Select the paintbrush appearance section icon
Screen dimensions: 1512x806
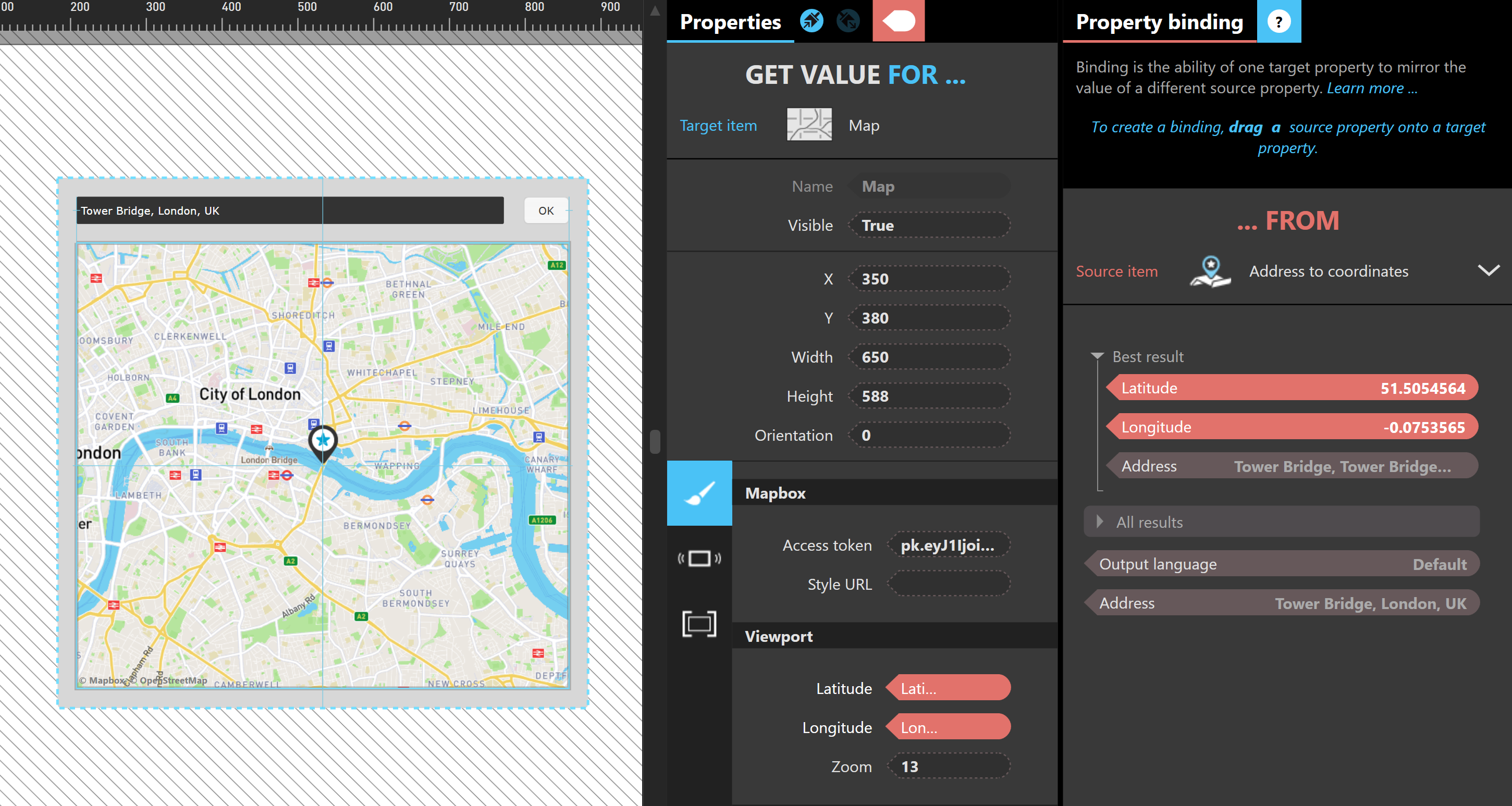pyautogui.click(x=699, y=493)
